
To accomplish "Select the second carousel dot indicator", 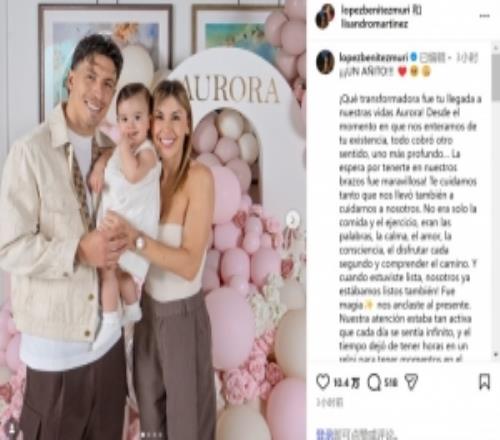I will coord(149,435).
